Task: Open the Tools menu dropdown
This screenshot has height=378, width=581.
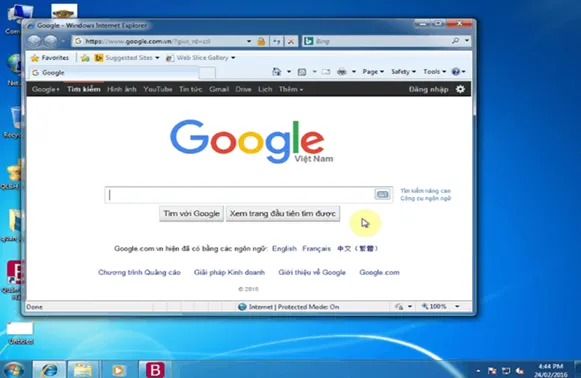Action: click(434, 72)
